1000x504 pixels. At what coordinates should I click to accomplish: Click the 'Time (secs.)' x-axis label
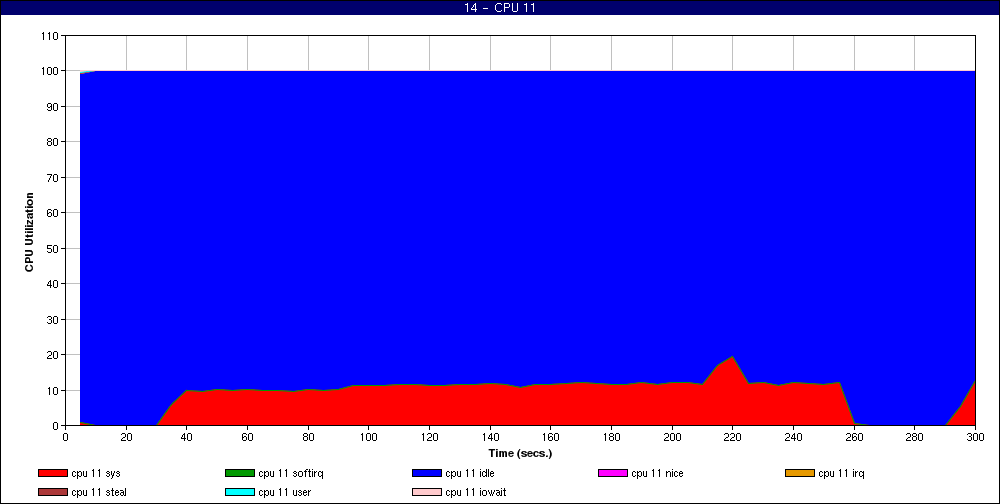pyautogui.click(x=520, y=454)
